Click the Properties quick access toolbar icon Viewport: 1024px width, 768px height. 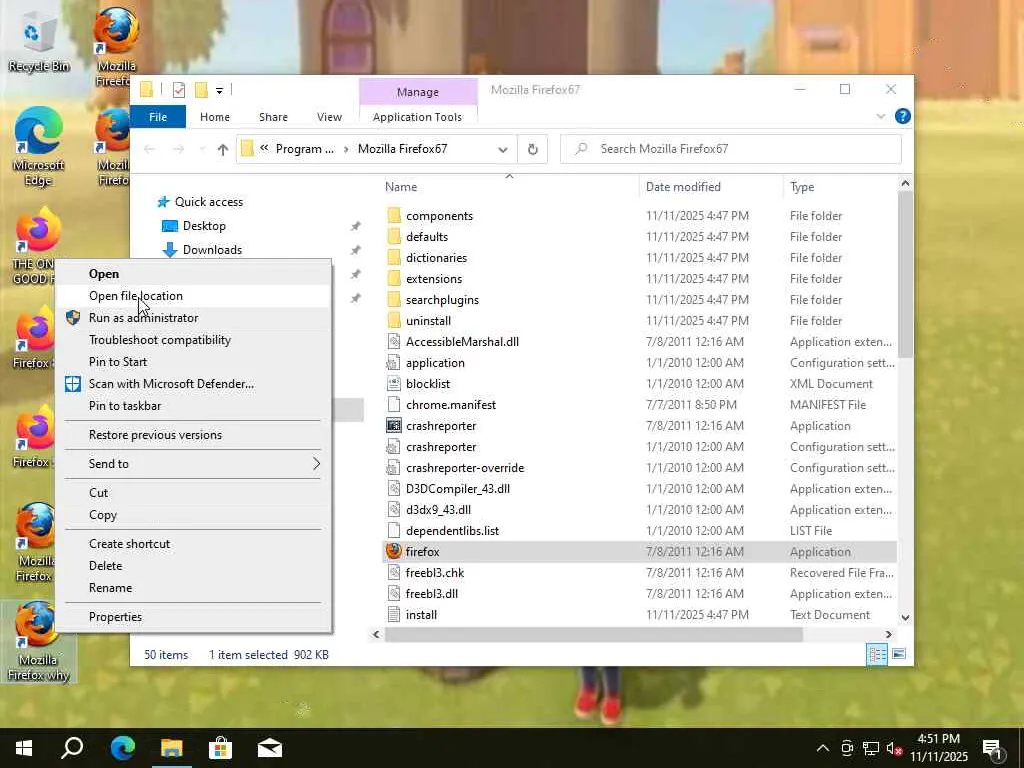179,90
